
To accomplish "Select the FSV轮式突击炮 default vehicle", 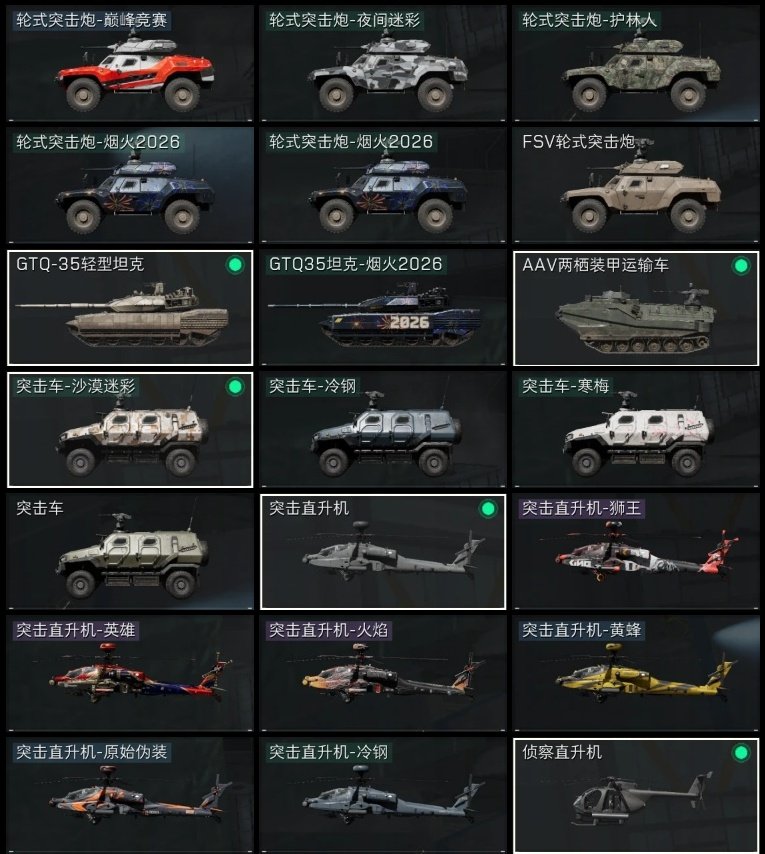I will point(636,185).
